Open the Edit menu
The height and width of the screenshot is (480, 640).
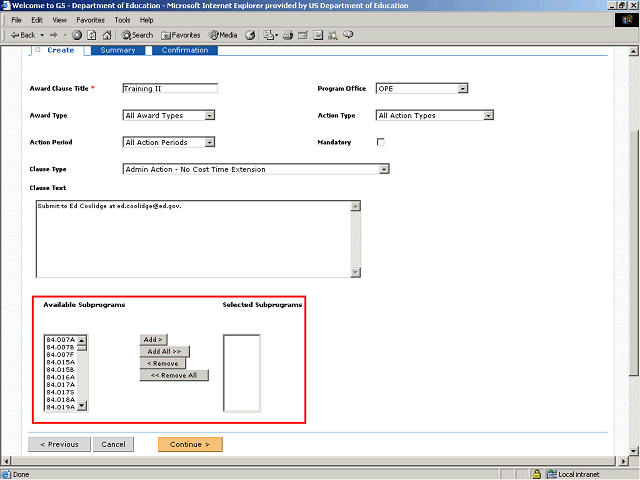37,20
